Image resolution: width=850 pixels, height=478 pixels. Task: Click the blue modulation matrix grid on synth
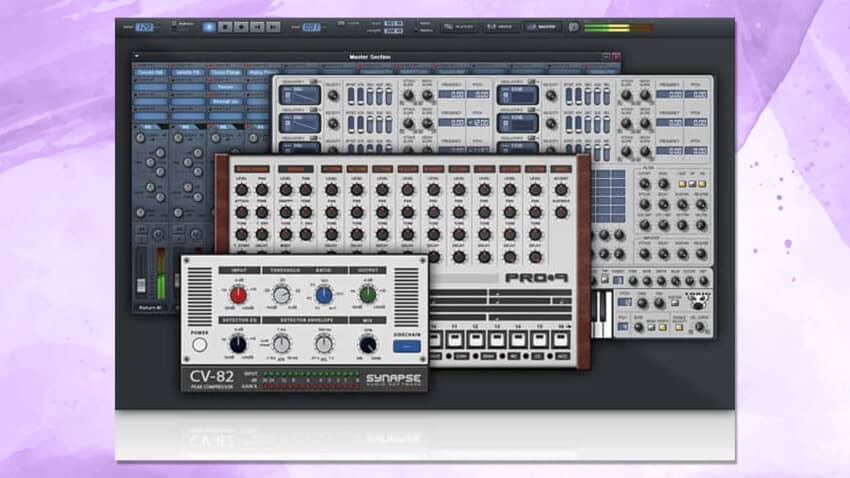(x=609, y=196)
